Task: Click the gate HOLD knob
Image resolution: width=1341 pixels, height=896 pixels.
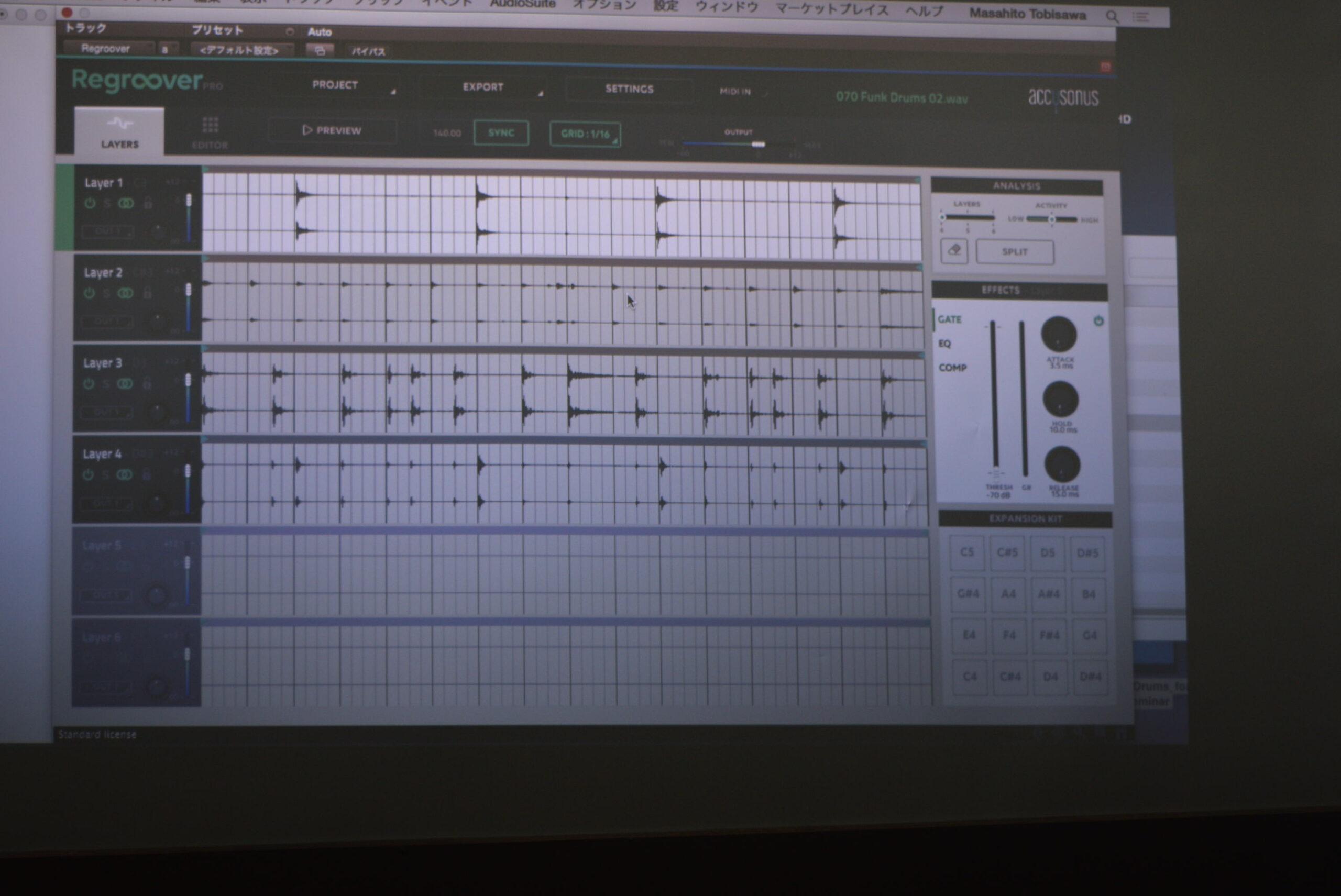Action: click(x=1060, y=400)
